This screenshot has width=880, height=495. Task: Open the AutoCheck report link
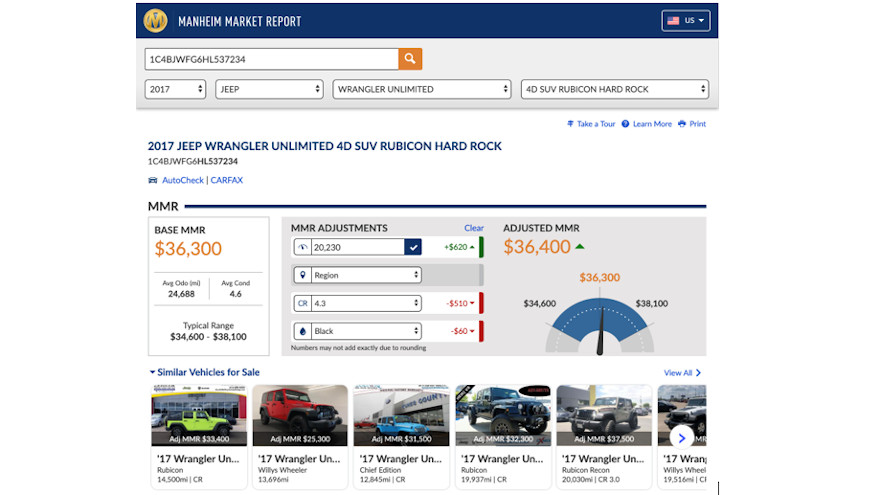click(182, 181)
